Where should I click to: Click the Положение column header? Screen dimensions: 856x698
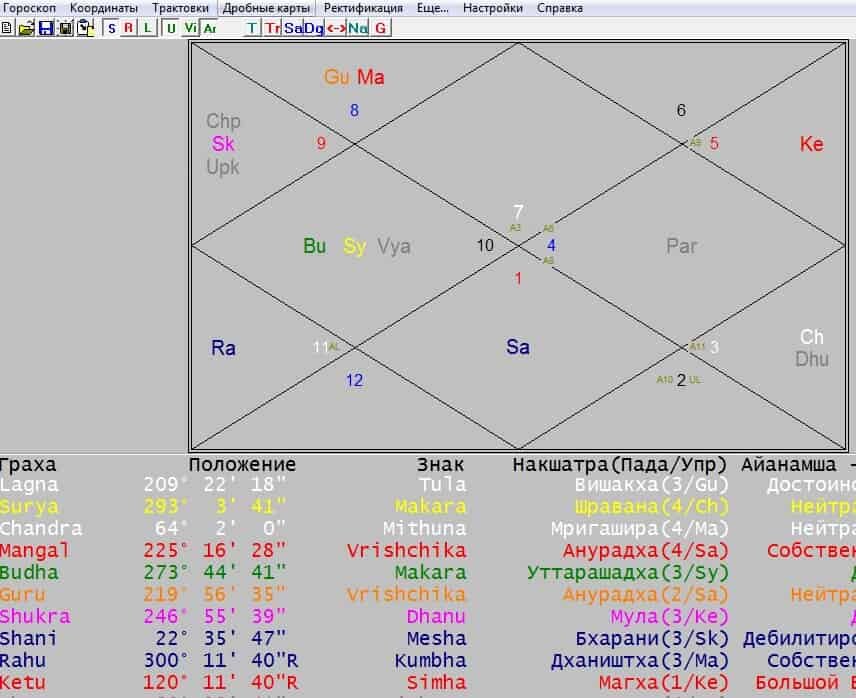tap(242, 464)
